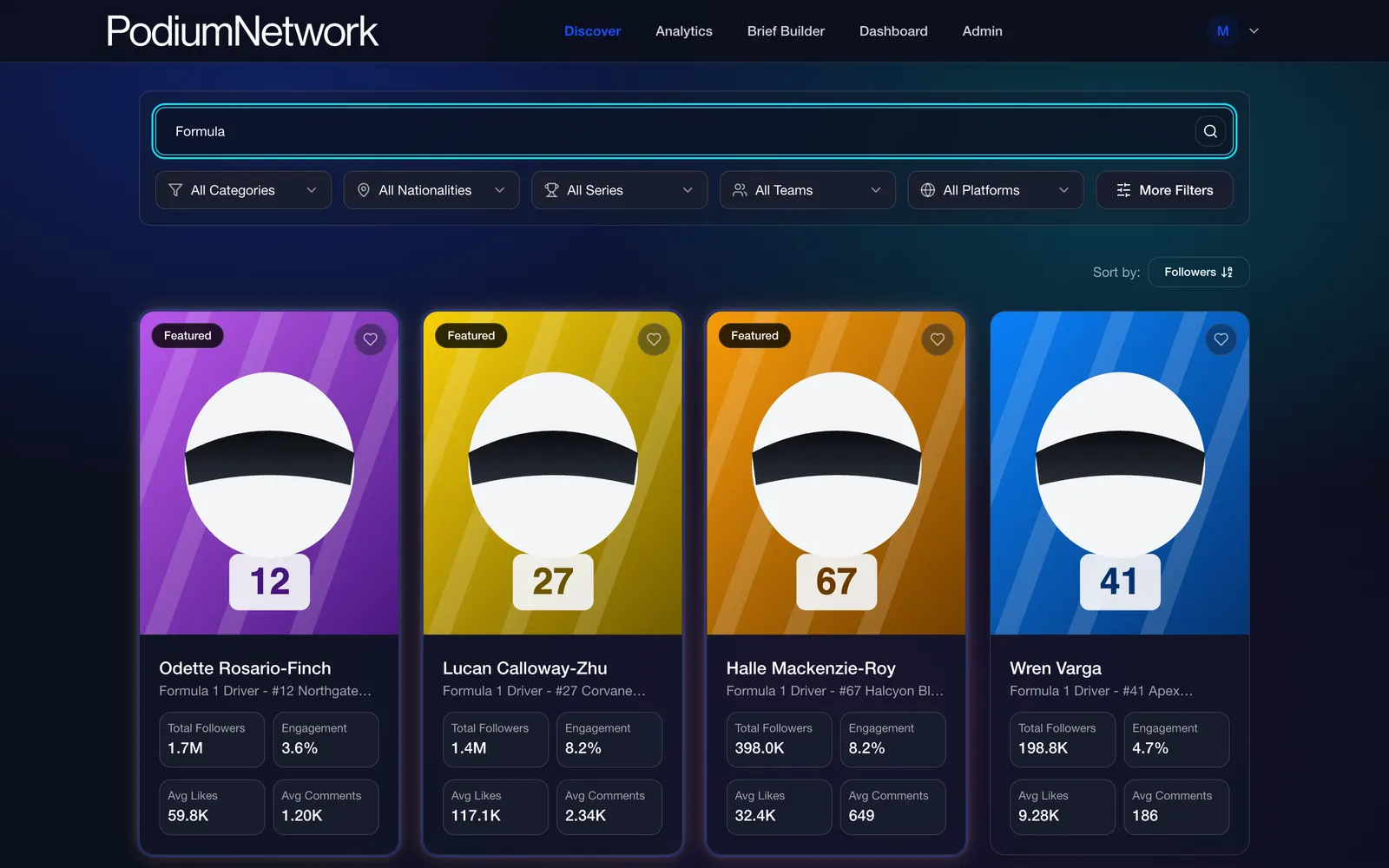Click the Featured badge on Odette's card
Screen dimensions: 1389x868
pos(188,336)
